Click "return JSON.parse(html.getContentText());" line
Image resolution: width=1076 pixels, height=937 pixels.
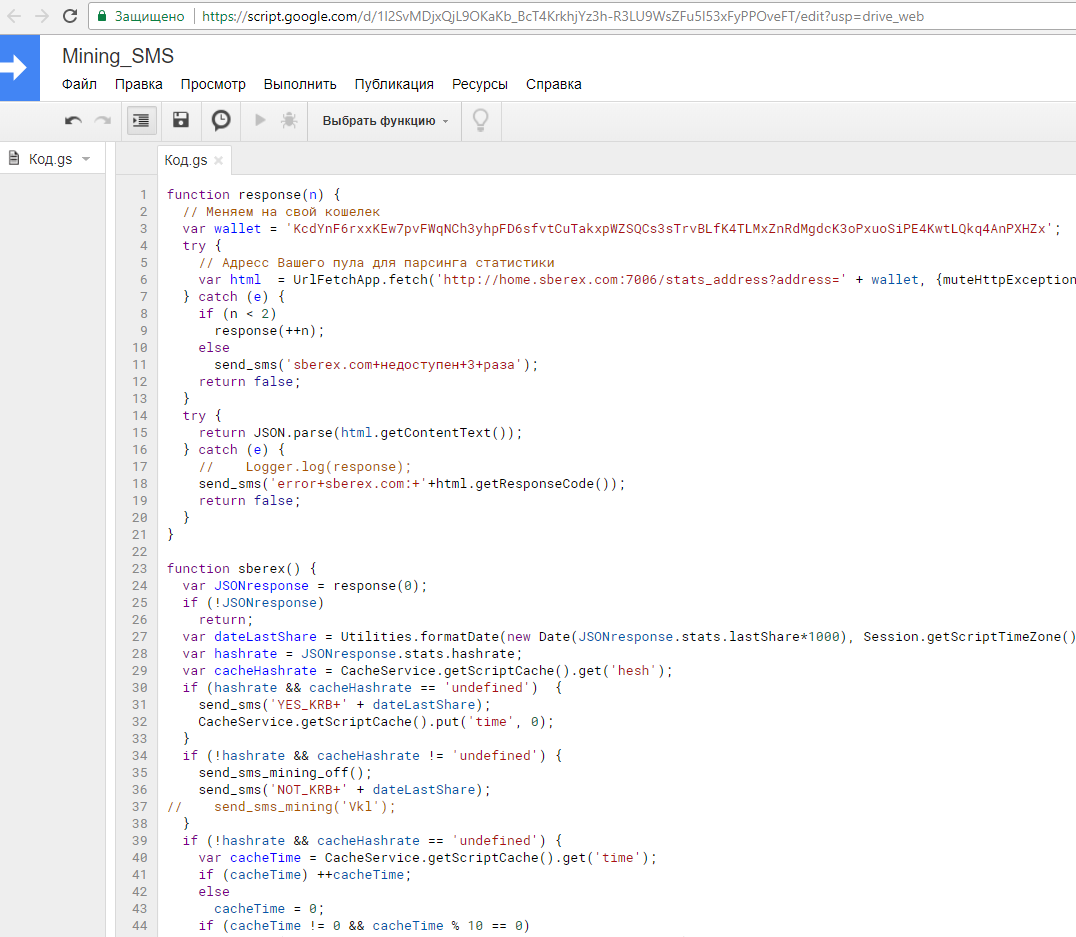(x=361, y=432)
